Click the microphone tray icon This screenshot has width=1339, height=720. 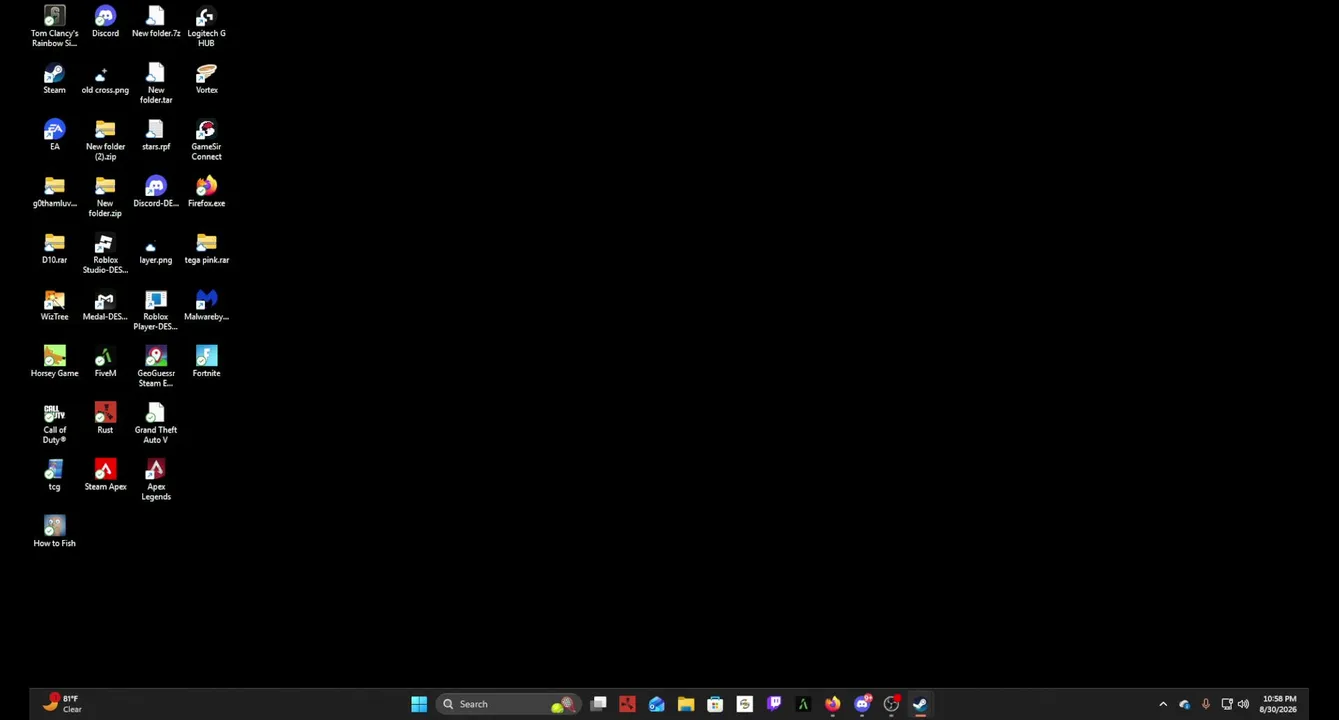tap(1206, 704)
